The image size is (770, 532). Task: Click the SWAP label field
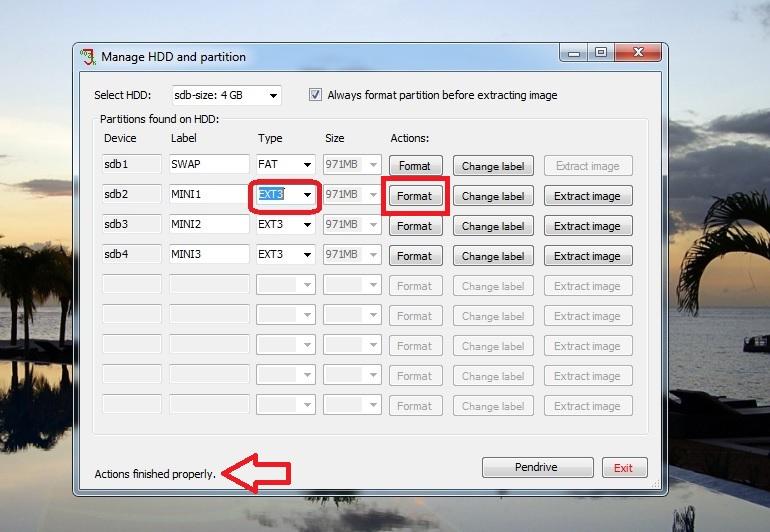pos(209,164)
